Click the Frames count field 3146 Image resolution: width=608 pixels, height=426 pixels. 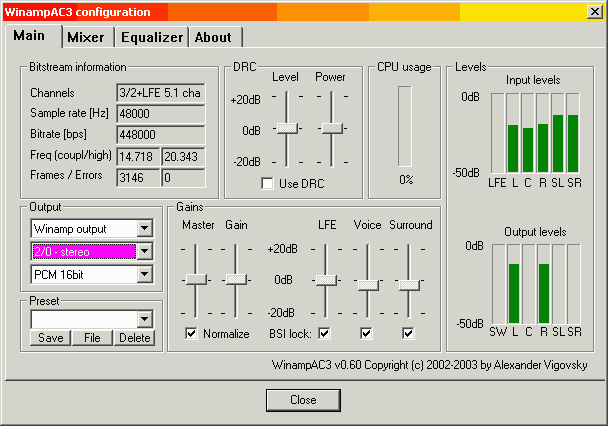(138, 178)
